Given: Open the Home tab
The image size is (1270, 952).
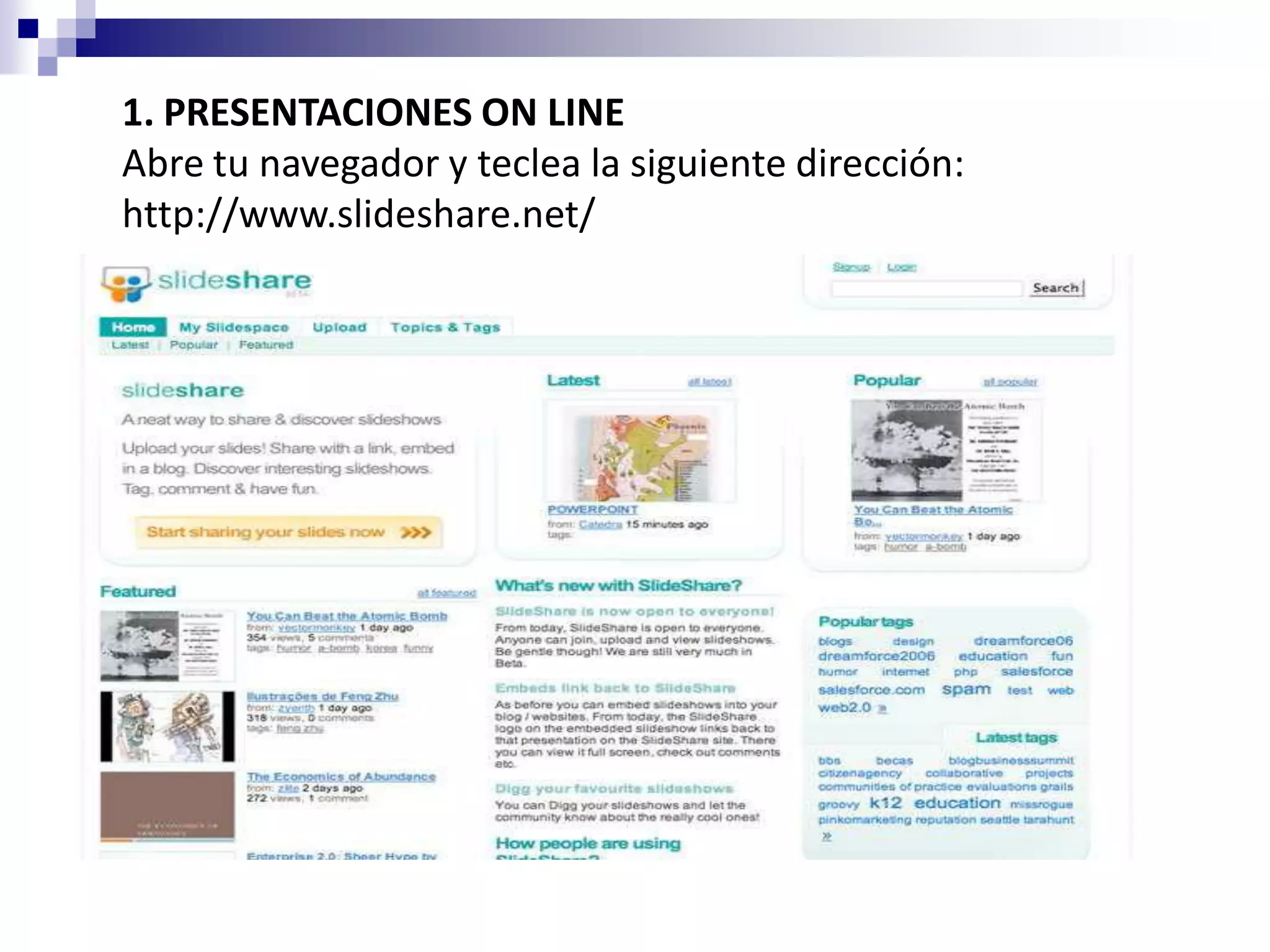Looking at the screenshot, I should point(133,327).
